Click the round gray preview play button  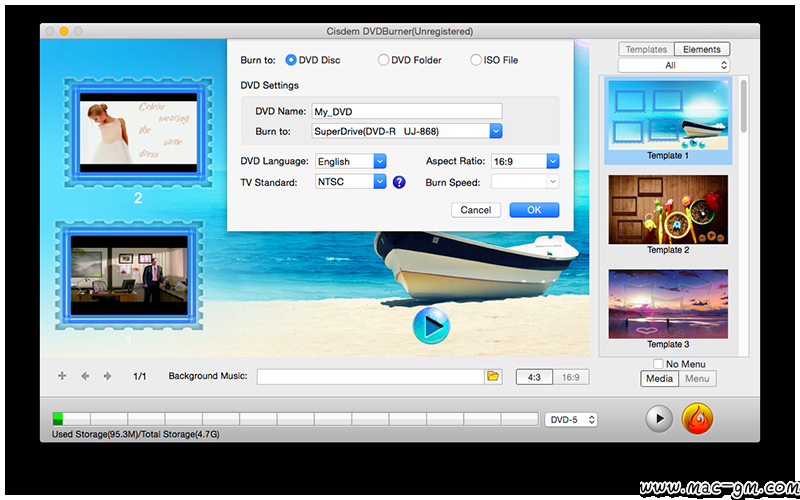tap(659, 419)
